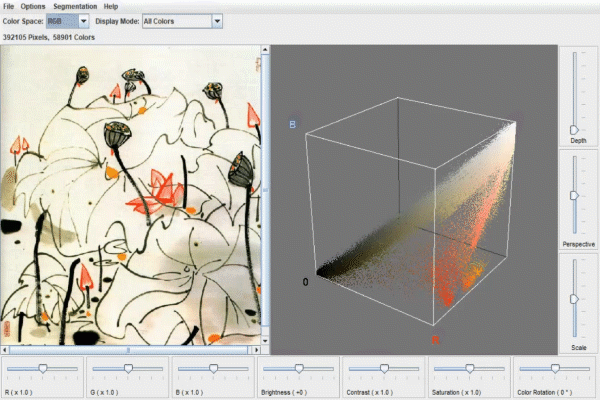Click the Saturation slider handle

(470, 368)
